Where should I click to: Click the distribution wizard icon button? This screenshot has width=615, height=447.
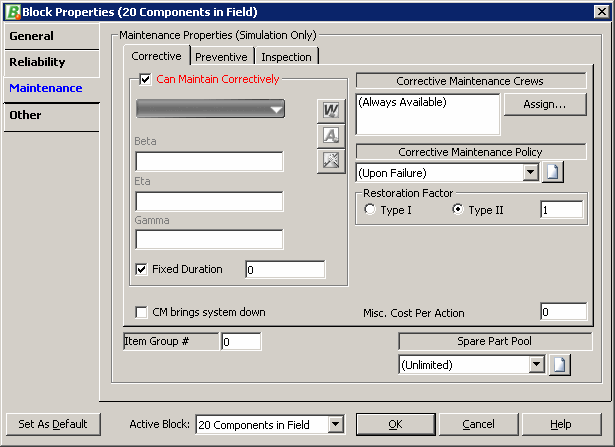click(x=331, y=161)
